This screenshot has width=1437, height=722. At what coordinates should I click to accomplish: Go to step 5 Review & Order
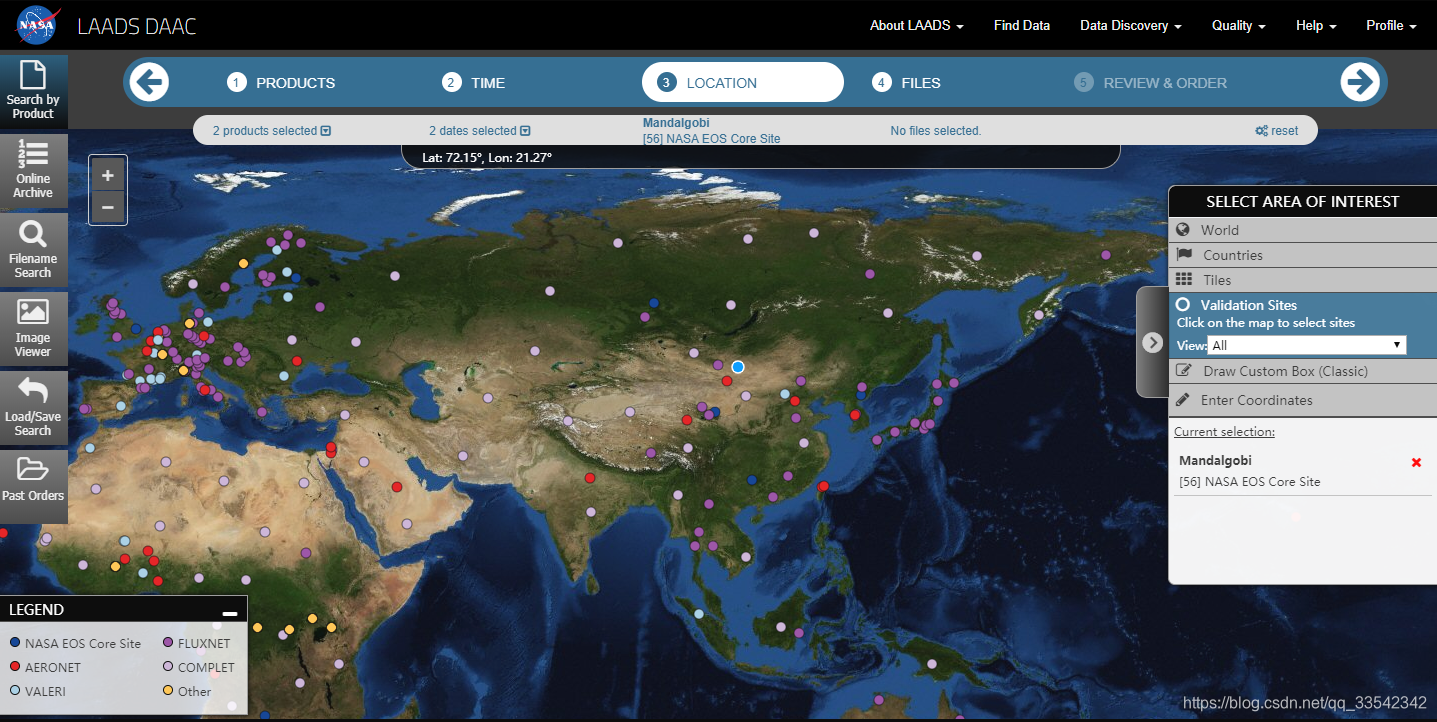1151,83
